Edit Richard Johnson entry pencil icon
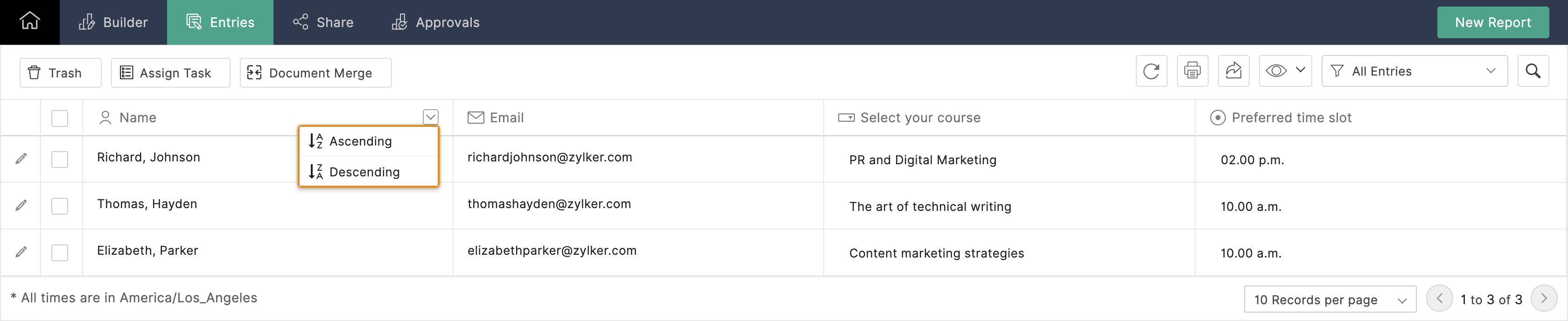The image size is (1568, 321). click(21, 159)
